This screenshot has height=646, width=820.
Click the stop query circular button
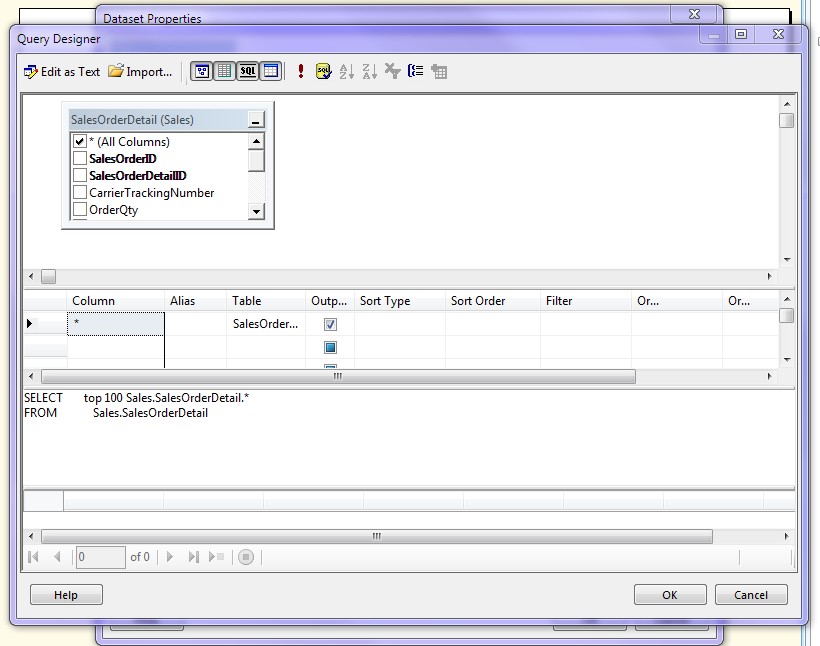(246, 557)
